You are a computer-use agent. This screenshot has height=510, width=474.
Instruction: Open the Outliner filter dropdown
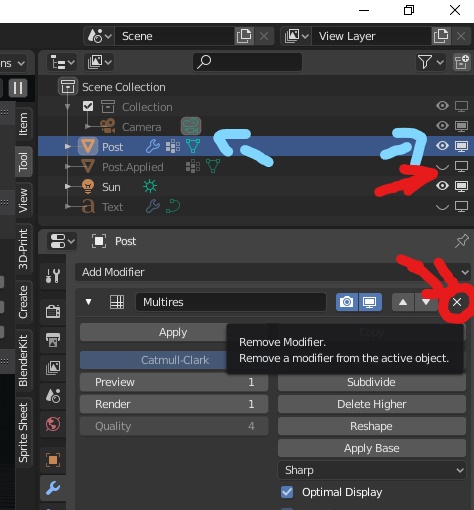tap(430, 62)
